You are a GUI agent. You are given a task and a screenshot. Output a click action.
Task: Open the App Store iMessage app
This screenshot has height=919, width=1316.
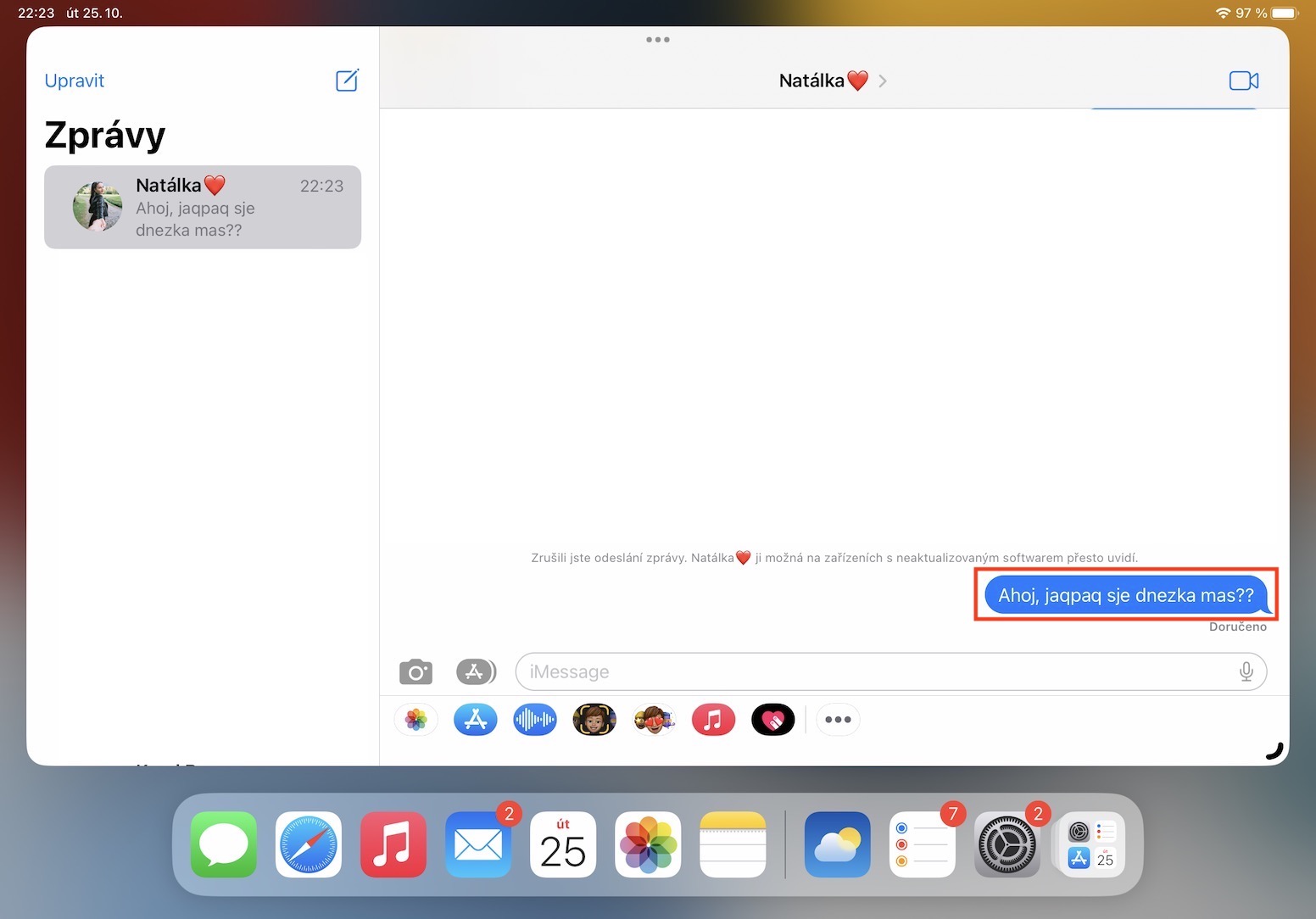[476, 720]
